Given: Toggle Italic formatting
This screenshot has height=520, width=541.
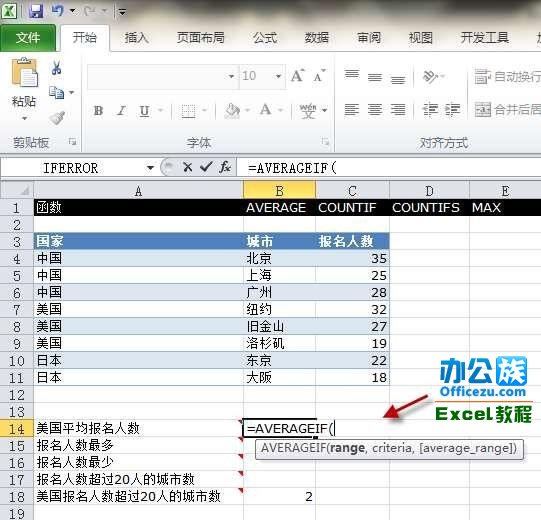Looking at the screenshot, I should point(121,111).
